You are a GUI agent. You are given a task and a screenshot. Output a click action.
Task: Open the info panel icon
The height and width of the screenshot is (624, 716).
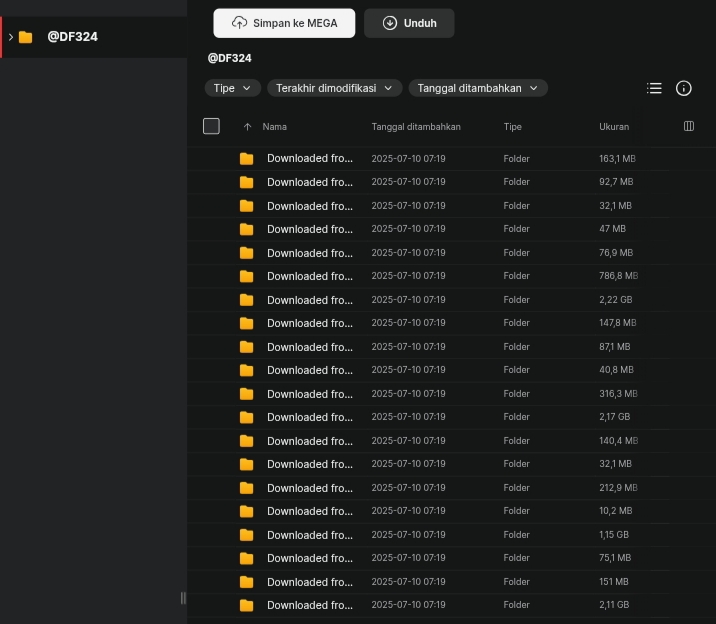click(684, 88)
